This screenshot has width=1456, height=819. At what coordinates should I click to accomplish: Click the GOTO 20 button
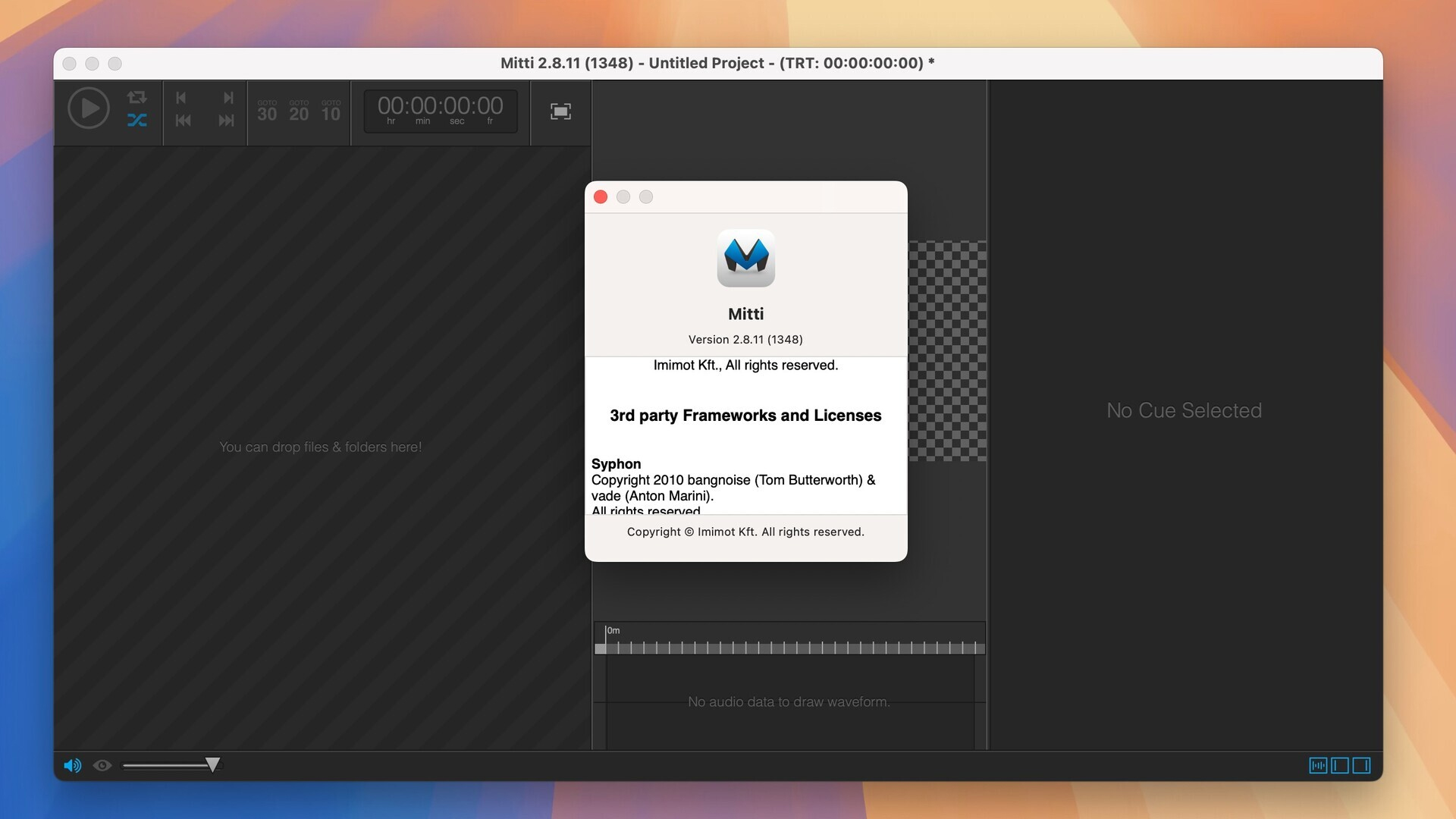pos(299,111)
